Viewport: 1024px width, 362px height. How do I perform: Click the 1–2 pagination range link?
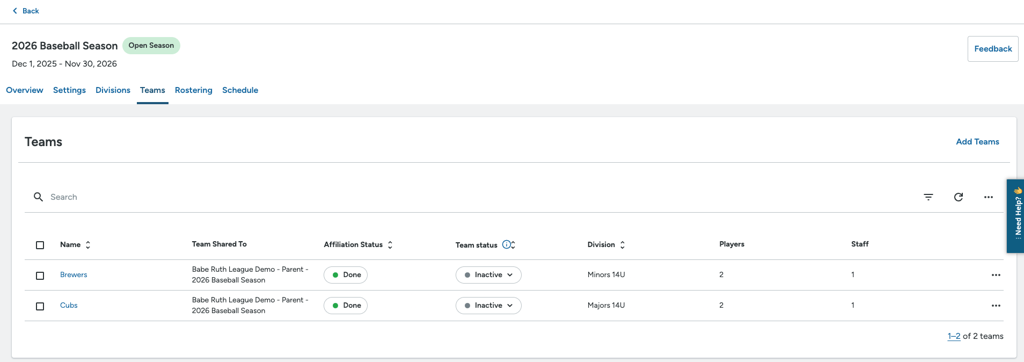953,337
